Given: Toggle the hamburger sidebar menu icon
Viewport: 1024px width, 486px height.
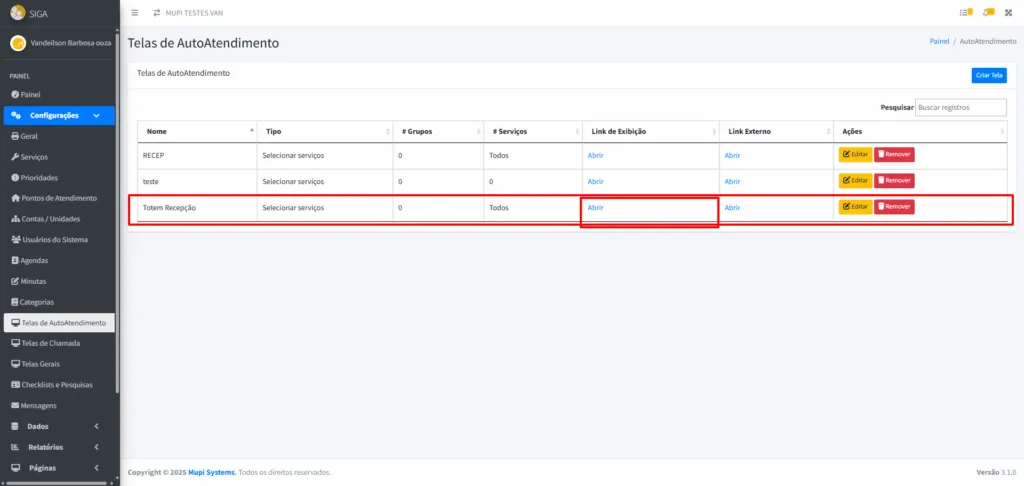Looking at the screenshot, I should (135, 13).
